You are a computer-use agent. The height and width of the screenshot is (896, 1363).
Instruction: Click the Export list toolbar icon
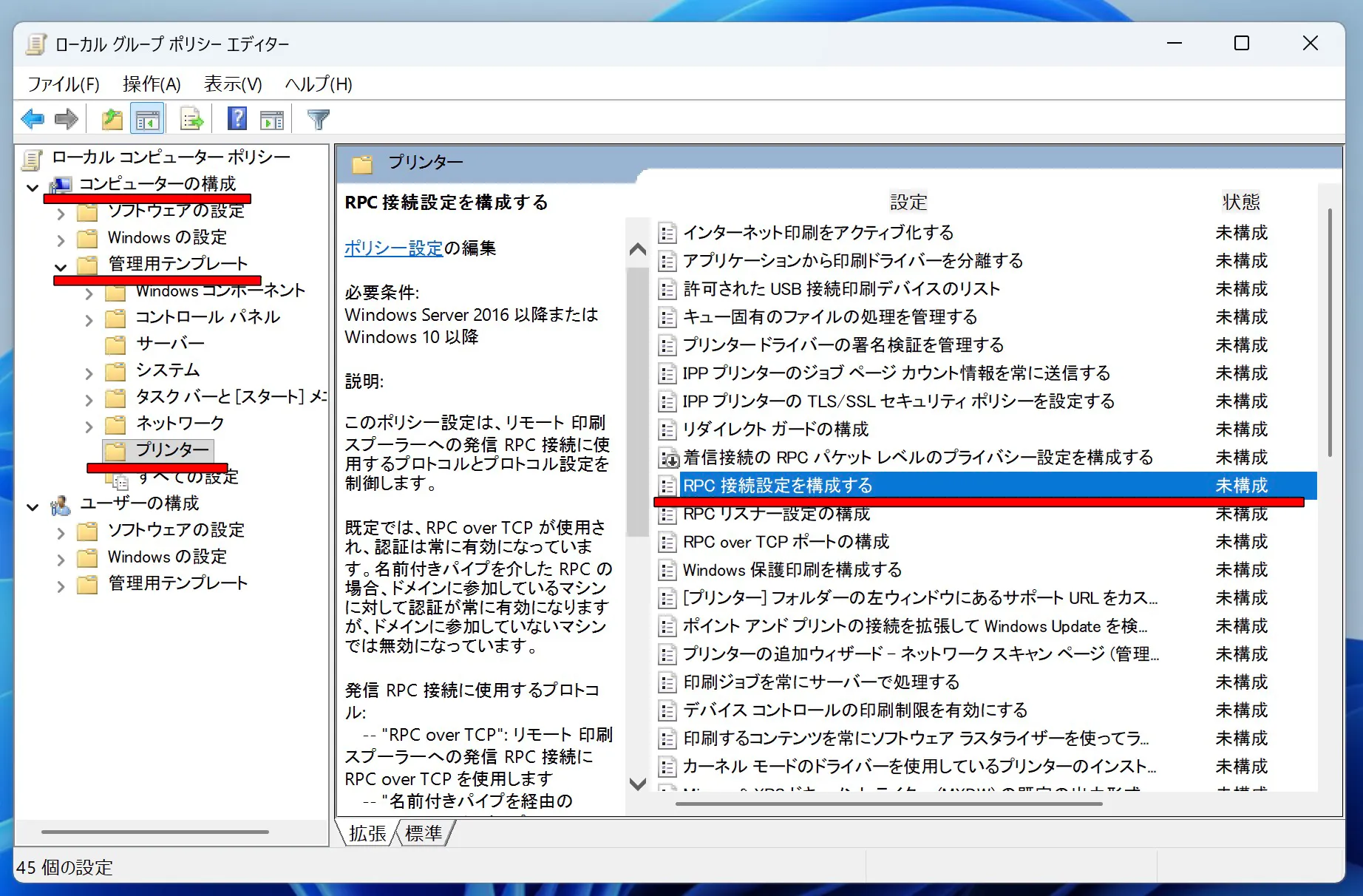pyautogui.click(x=191, y=118)
